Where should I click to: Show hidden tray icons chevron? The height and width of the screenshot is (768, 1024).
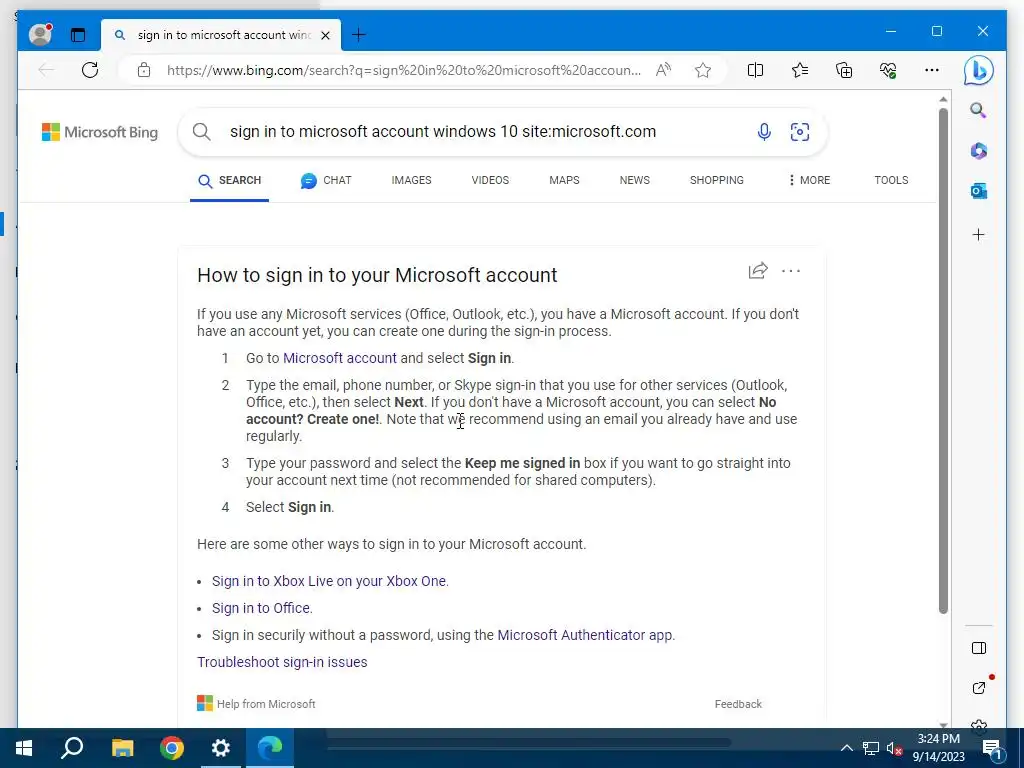(846, 748)
